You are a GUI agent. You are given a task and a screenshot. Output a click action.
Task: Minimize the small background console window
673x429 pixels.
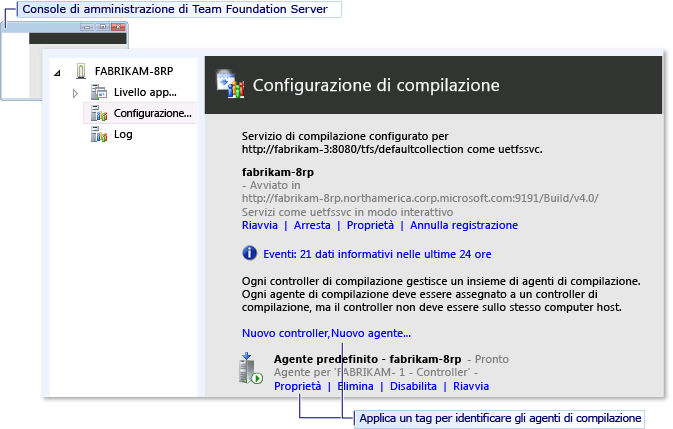[x=87, y=27]
